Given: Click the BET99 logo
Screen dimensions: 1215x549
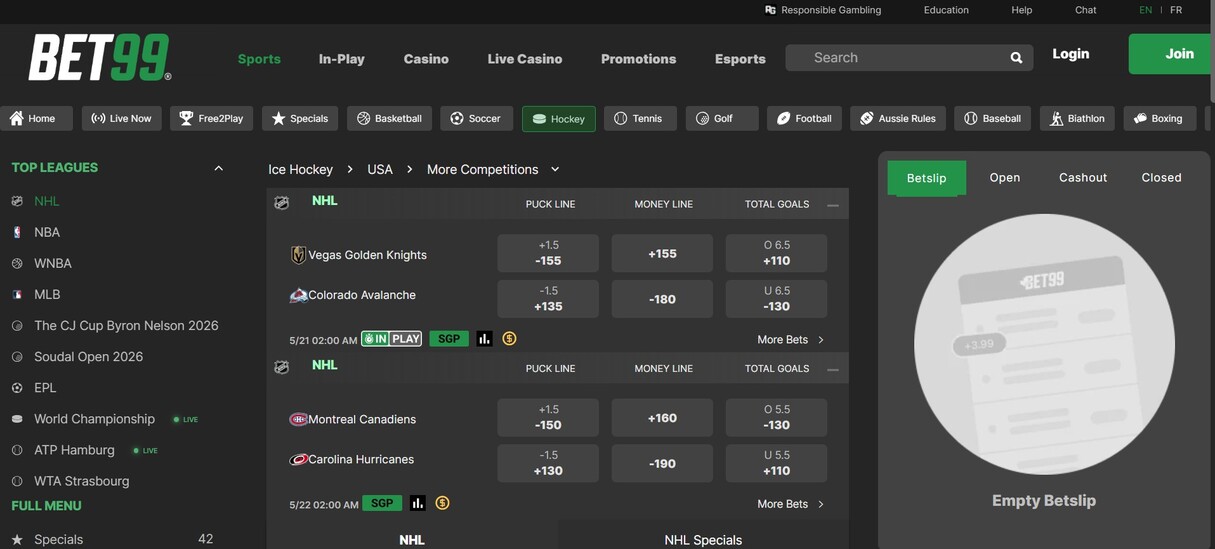Looking at the screenshot, I should 100,58.
